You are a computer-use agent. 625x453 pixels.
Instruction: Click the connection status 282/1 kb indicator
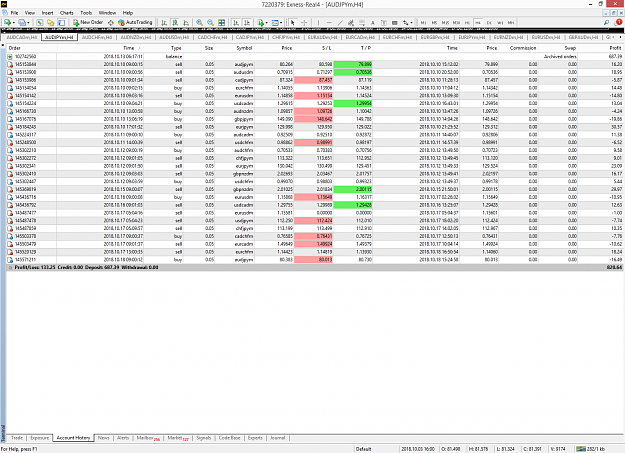coord(591,449)
